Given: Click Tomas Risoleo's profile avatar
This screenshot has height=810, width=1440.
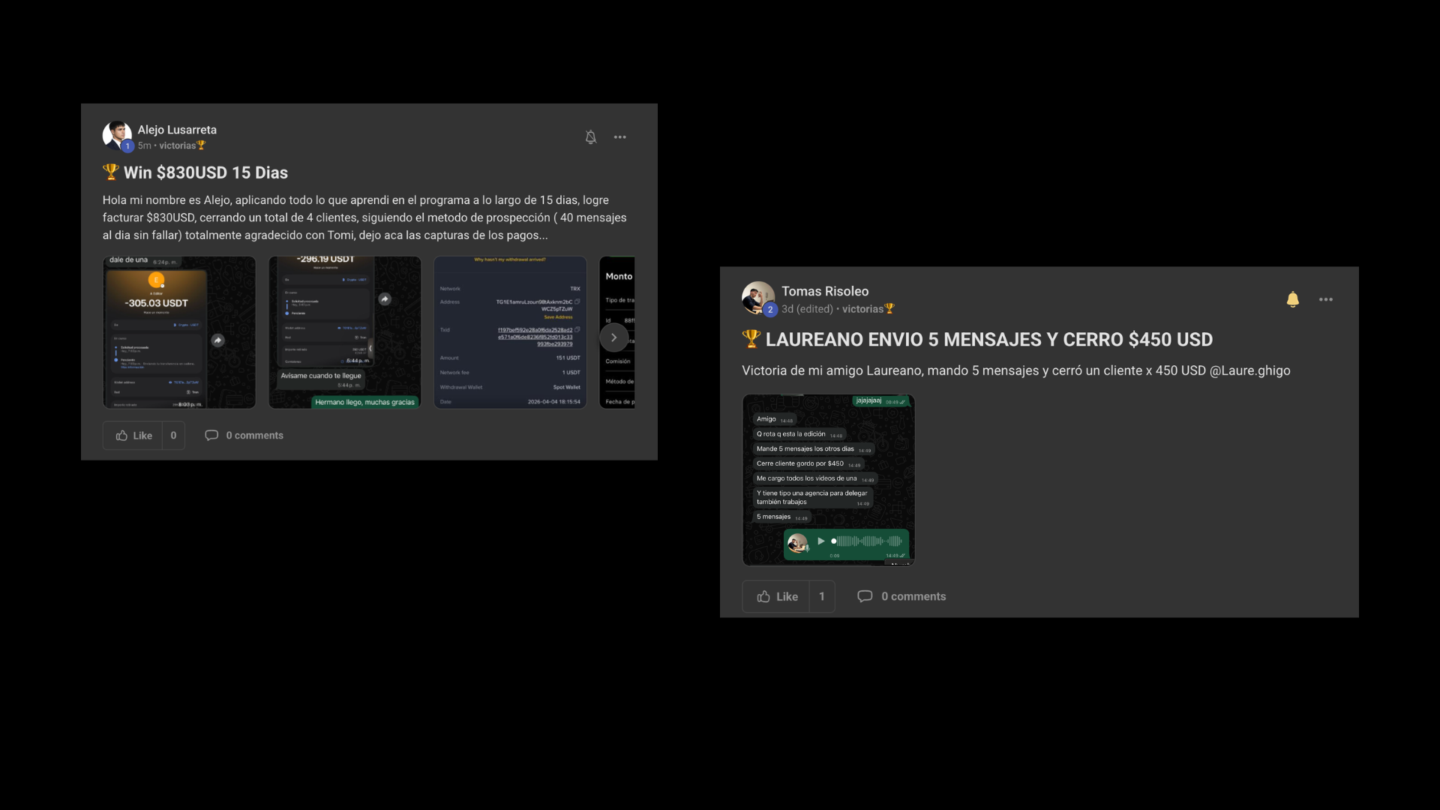Looking at the screenshot, I should 758,298.
